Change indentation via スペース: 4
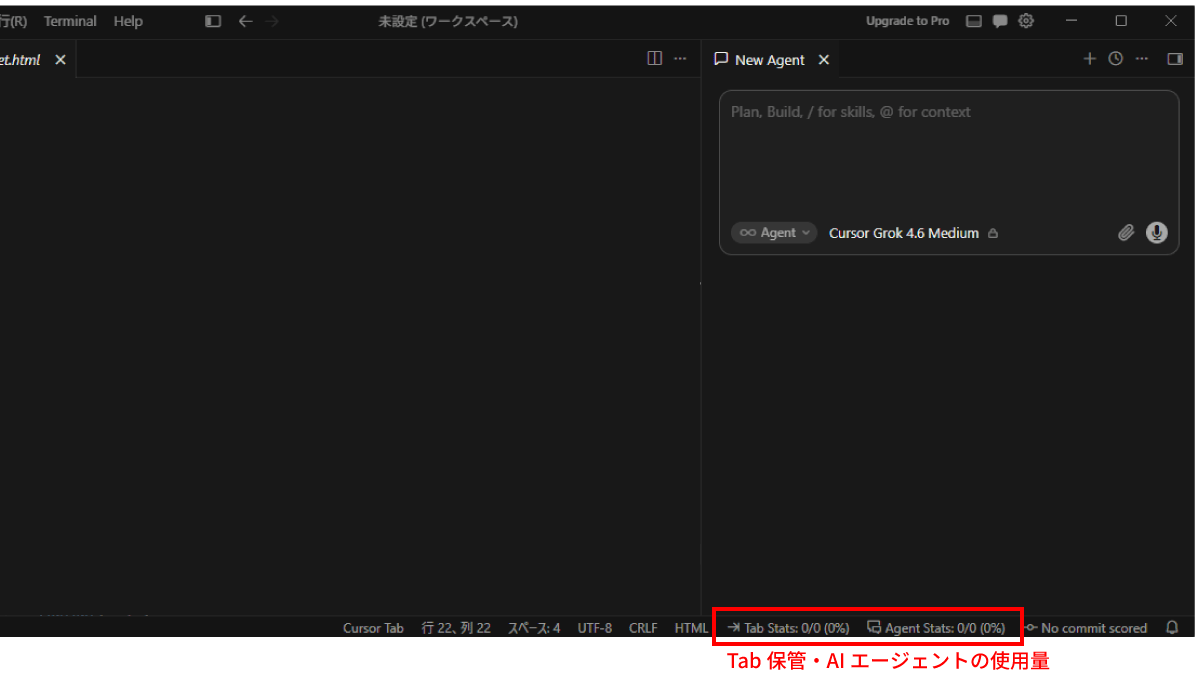This screenshot has height=675, width=1200. [x=534, y=628]
